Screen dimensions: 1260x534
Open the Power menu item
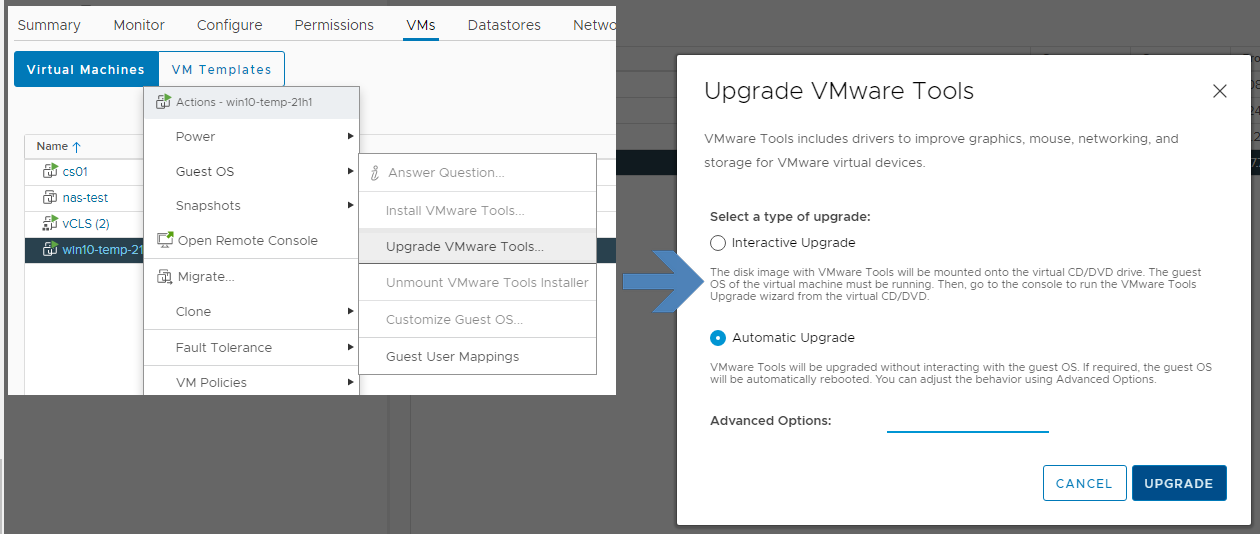(x=251, y=136)
